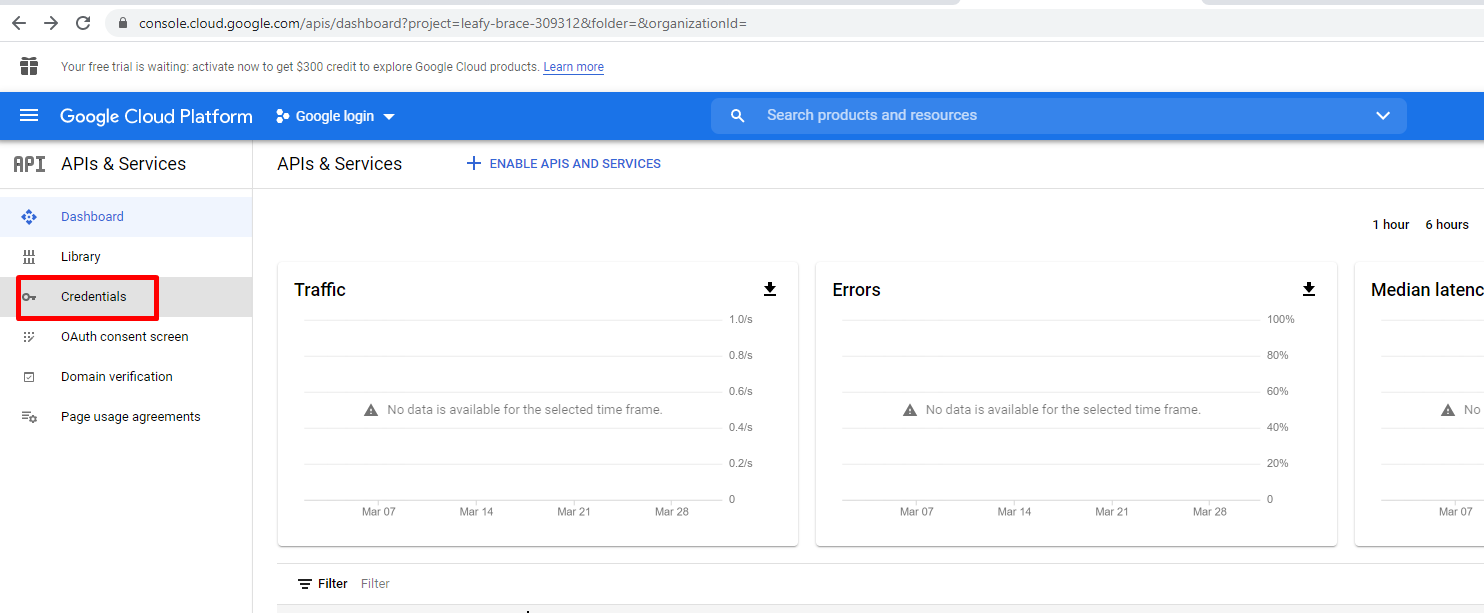Click ENABLE APIS AND SERVICES button
This screenshot has height=613, width=1484.
pos(564,164)
